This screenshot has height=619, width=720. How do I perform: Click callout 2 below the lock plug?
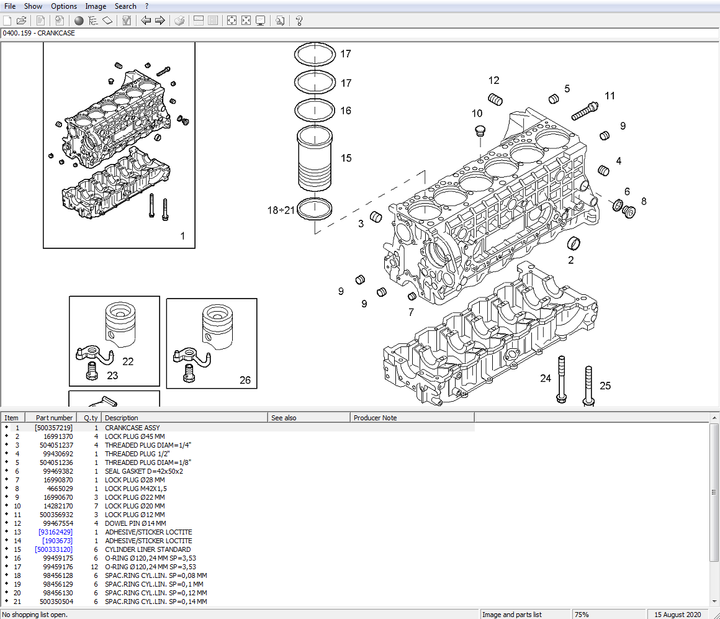tap(571, 260)
